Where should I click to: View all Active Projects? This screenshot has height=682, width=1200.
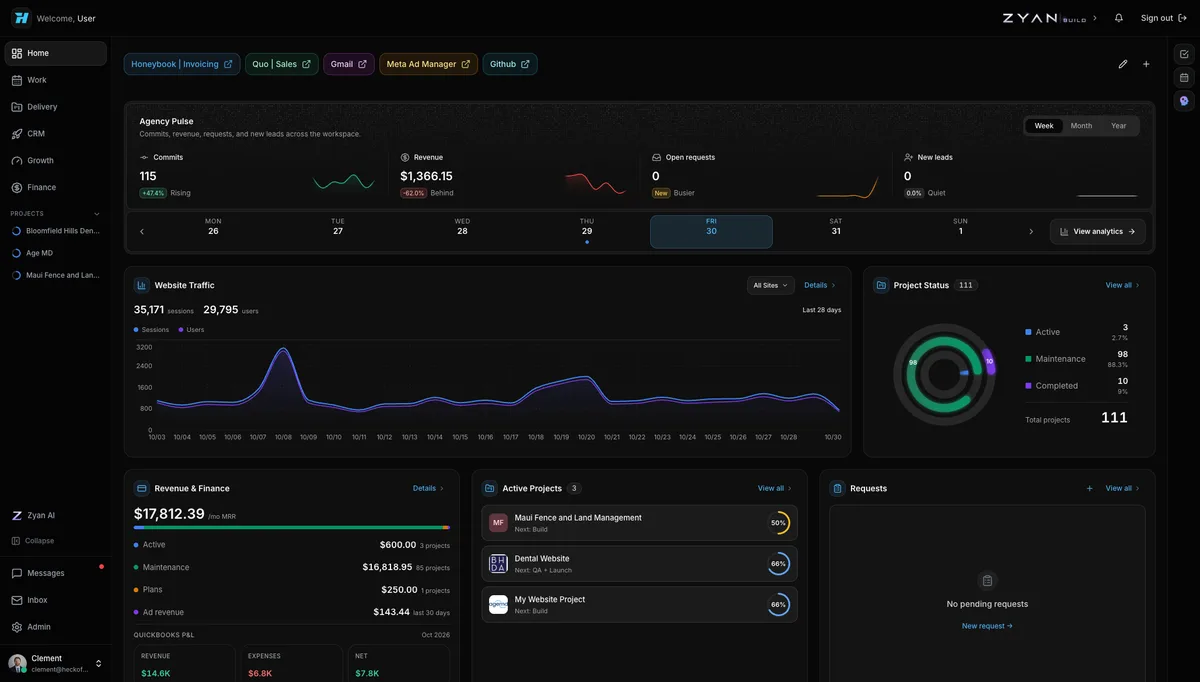click(x=775, y=488)
